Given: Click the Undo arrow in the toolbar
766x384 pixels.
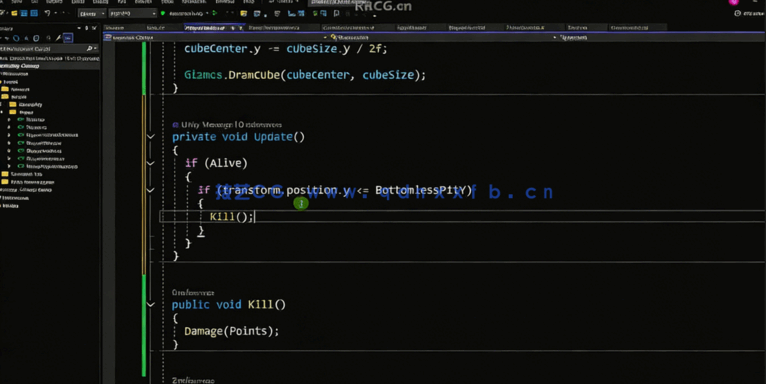Looking at the screenshot, I should [47, 13].
